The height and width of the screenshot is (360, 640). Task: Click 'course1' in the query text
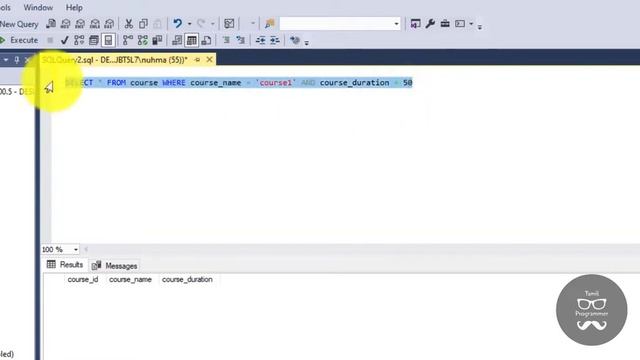pyautogui.click(x=276, y=83)
